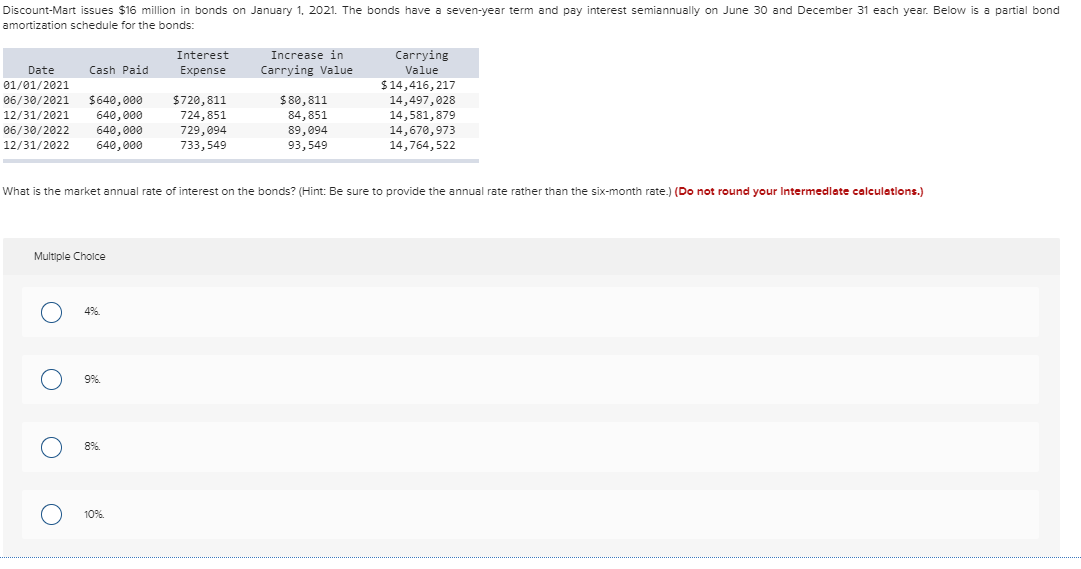Select the 8% radio button
The image size is (1081, 569).
coord(51,447)
